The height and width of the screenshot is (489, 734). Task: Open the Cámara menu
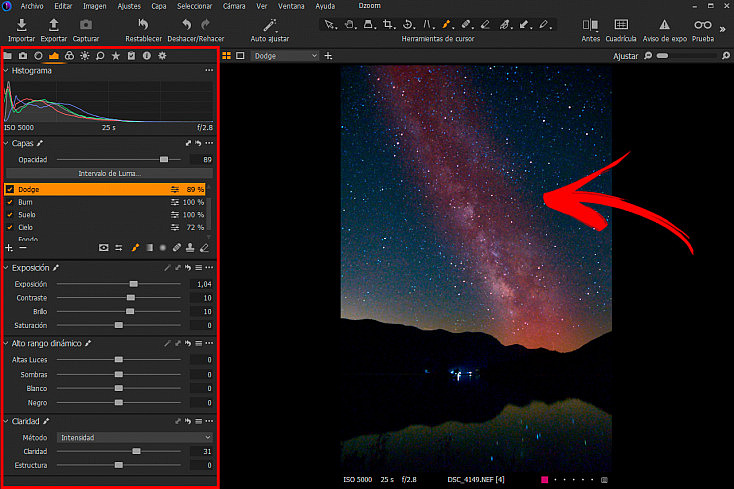pyautogui.click(x=234, y=6)
